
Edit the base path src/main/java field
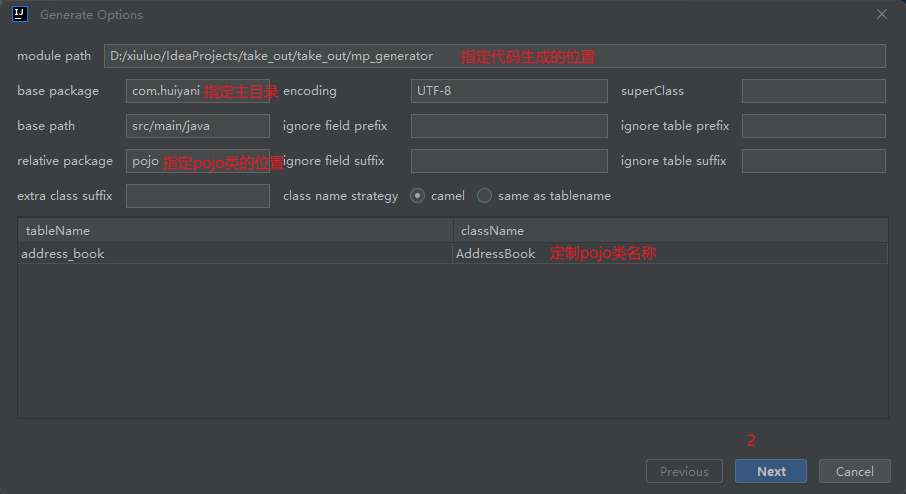point(197,126)
